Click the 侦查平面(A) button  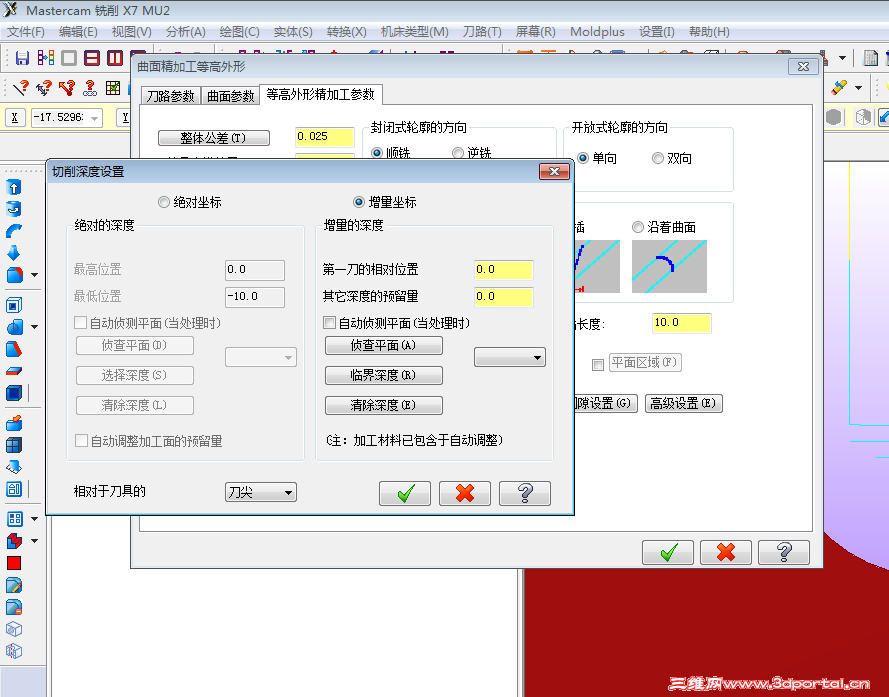point(383,345)
